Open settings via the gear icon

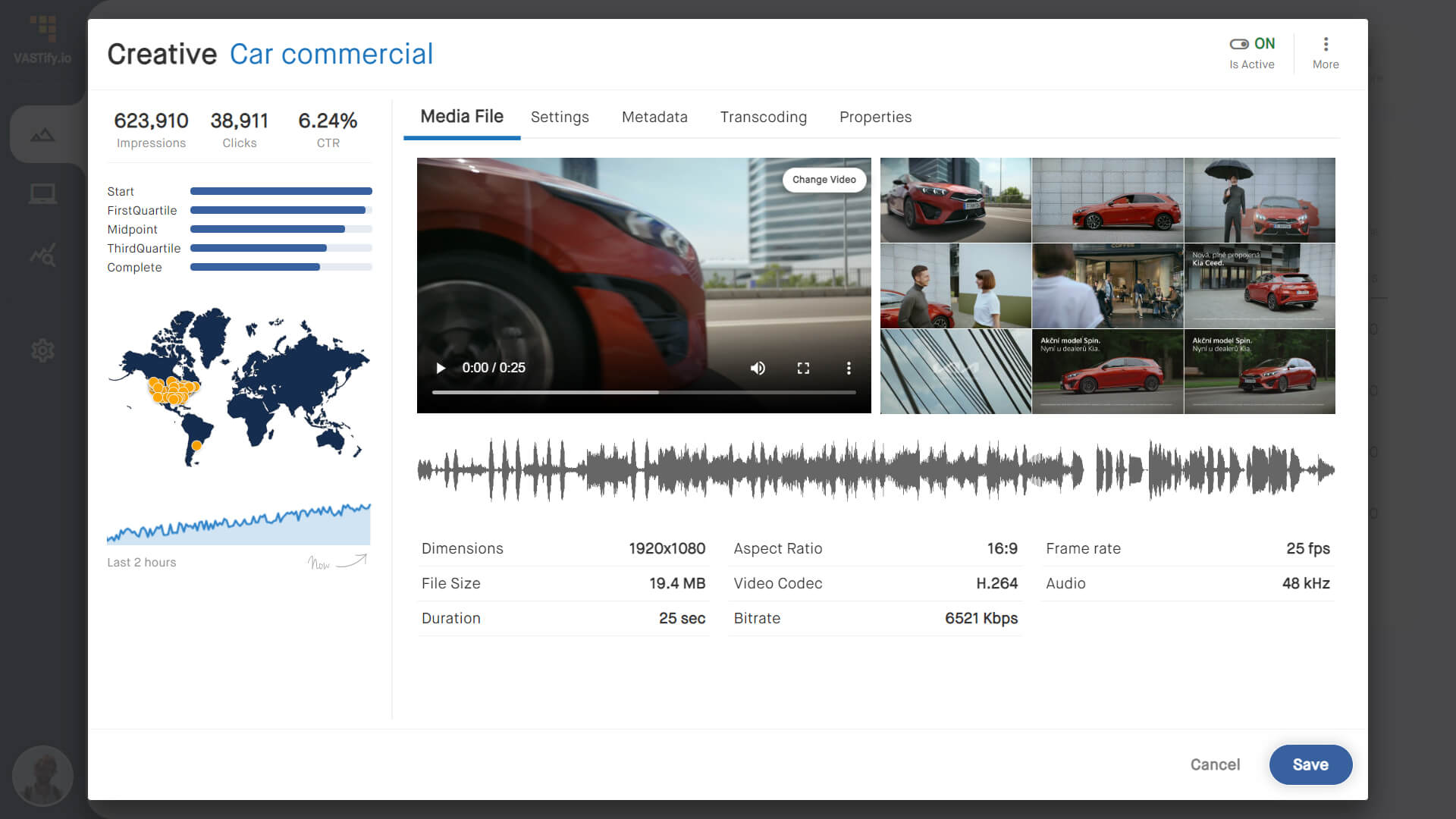(x=43, y=350)
